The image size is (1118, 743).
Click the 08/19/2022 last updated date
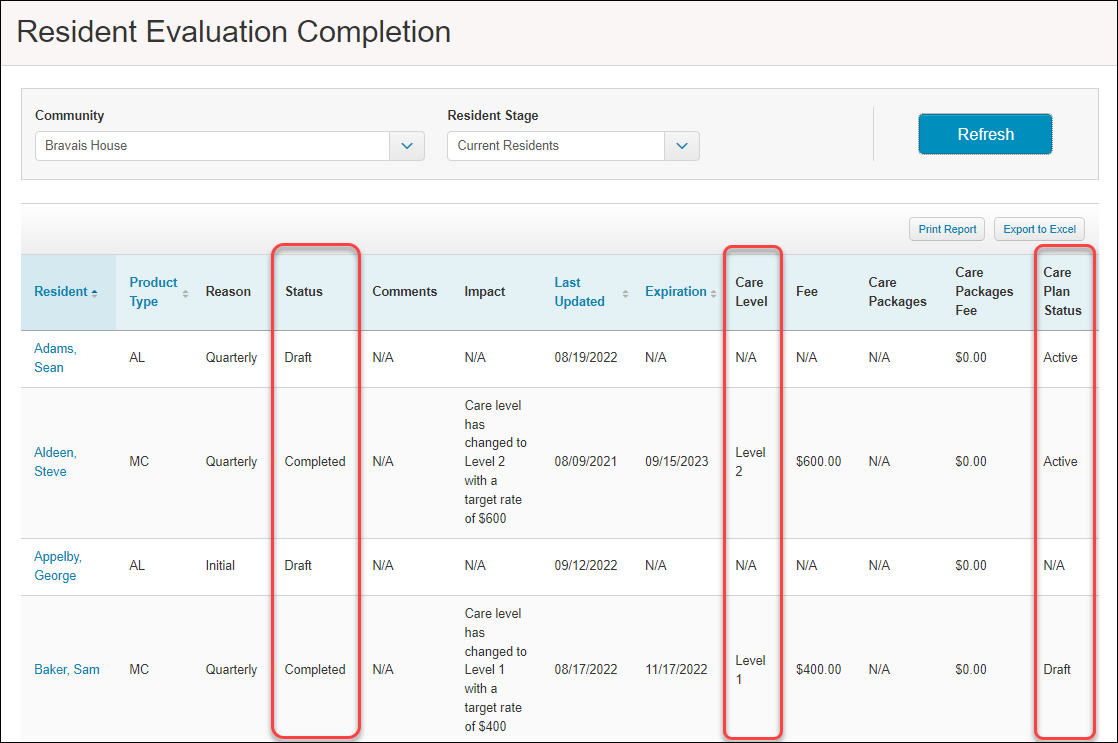pyautogui.click(x=585, y=357)
